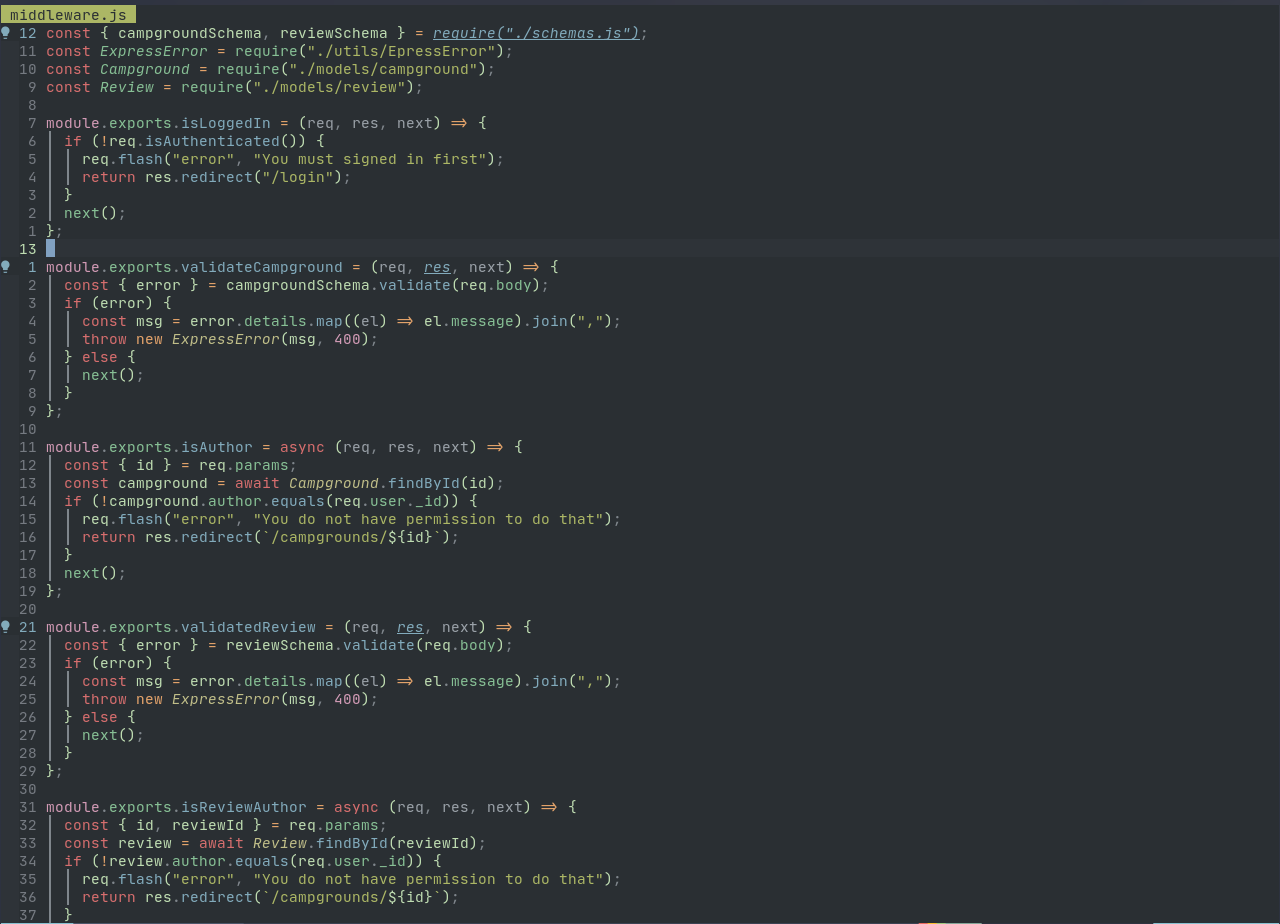1280x924 pixels.
Task: Select the middleware.js tab label
Action: pyautogui.click(x=67, y=14)
